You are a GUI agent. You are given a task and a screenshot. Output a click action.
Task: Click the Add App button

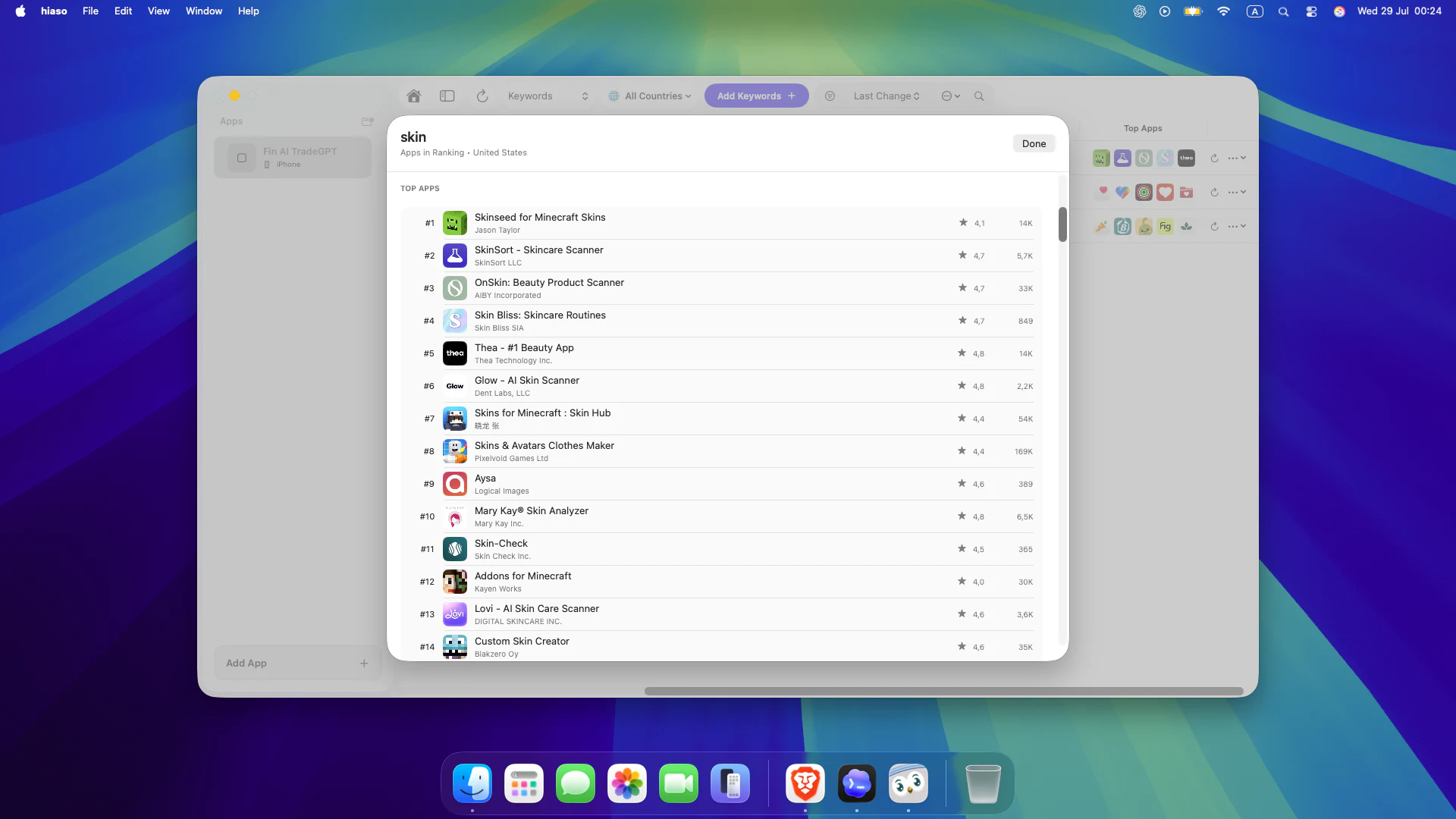click(297, 664)
